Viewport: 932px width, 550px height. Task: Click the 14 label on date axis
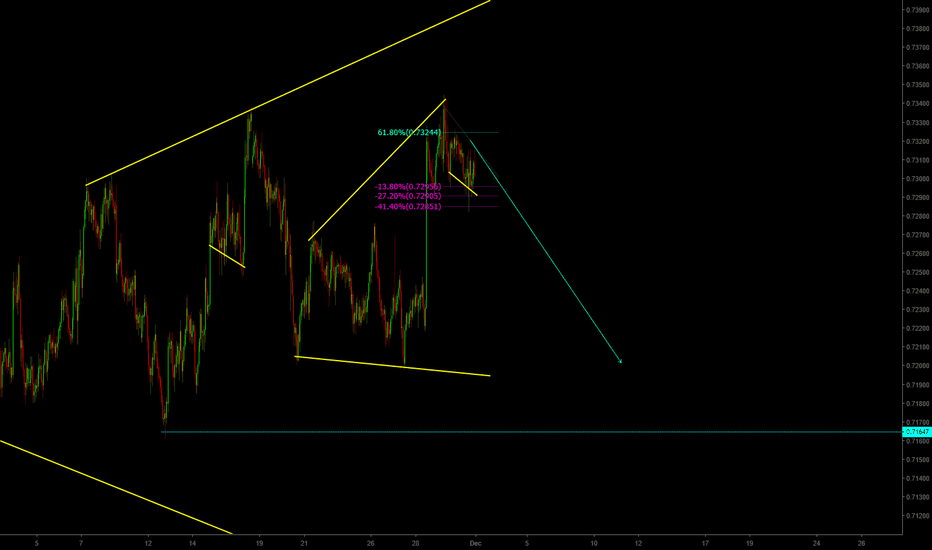click(193, 543)
